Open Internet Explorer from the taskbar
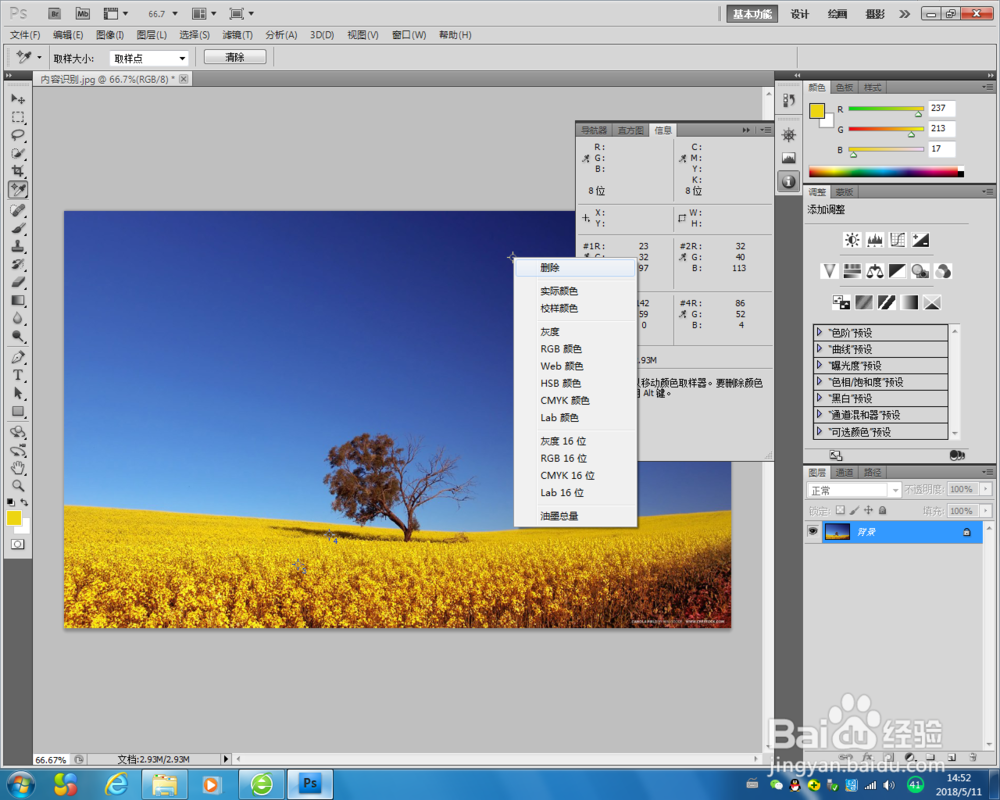 116,784
